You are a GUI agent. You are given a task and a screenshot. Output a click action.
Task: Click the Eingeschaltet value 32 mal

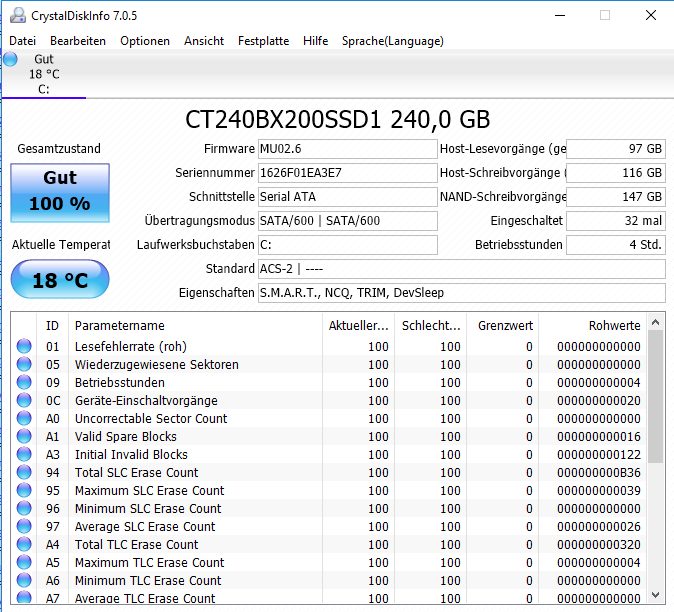pos(616,221)
